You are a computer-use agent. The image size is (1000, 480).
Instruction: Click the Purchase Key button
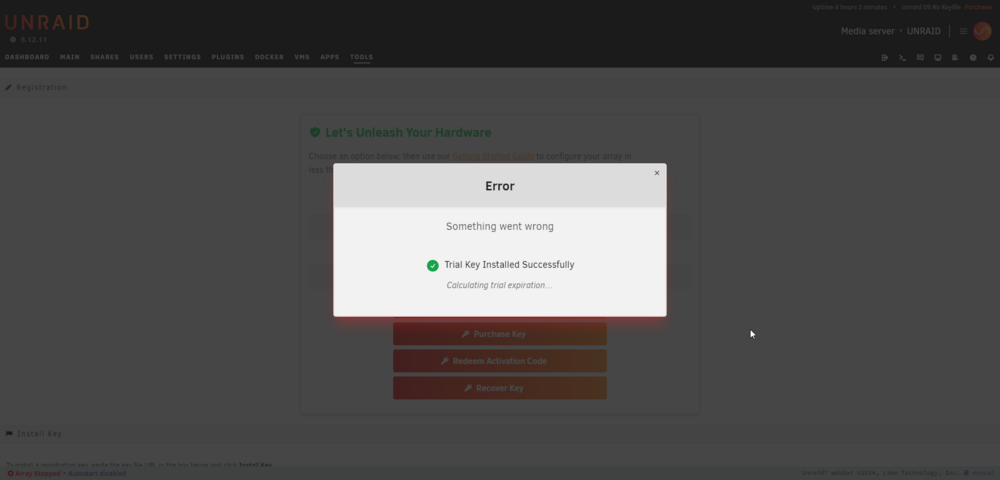click(499, 334)
